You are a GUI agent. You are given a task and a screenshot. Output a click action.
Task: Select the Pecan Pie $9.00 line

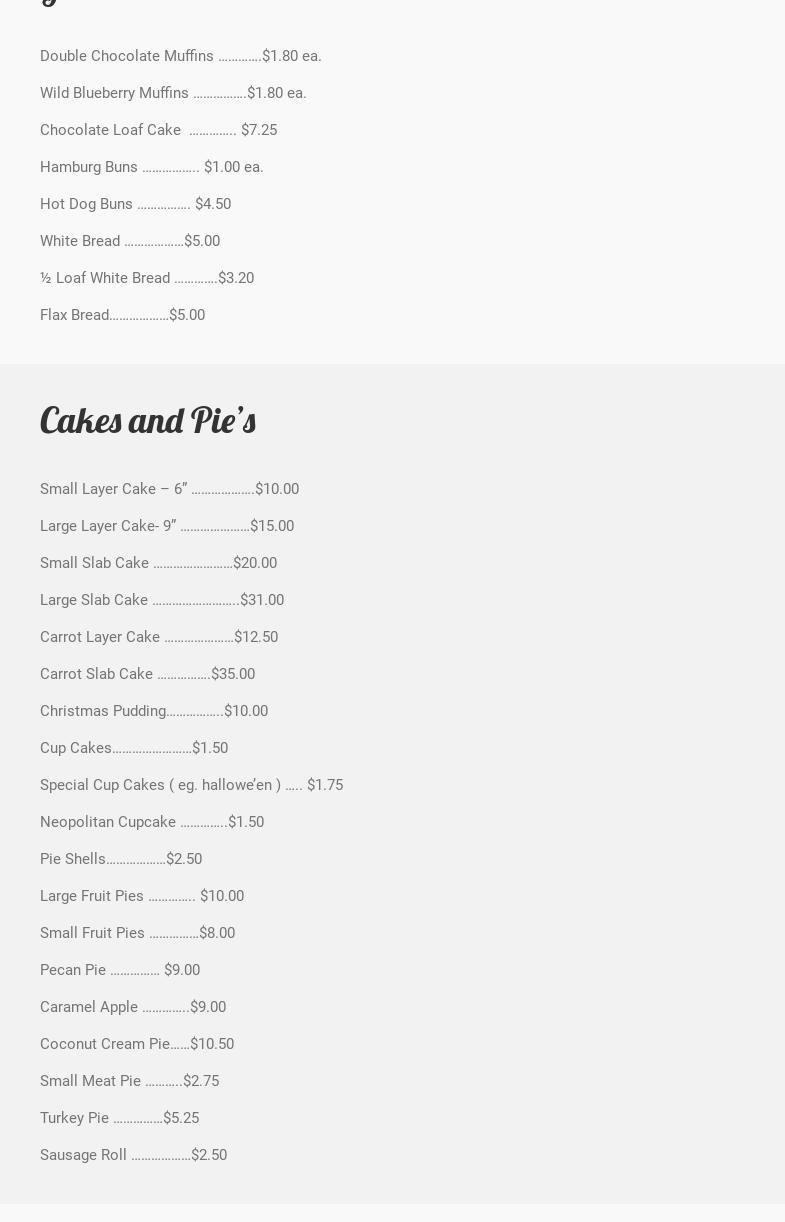[120, 970]
